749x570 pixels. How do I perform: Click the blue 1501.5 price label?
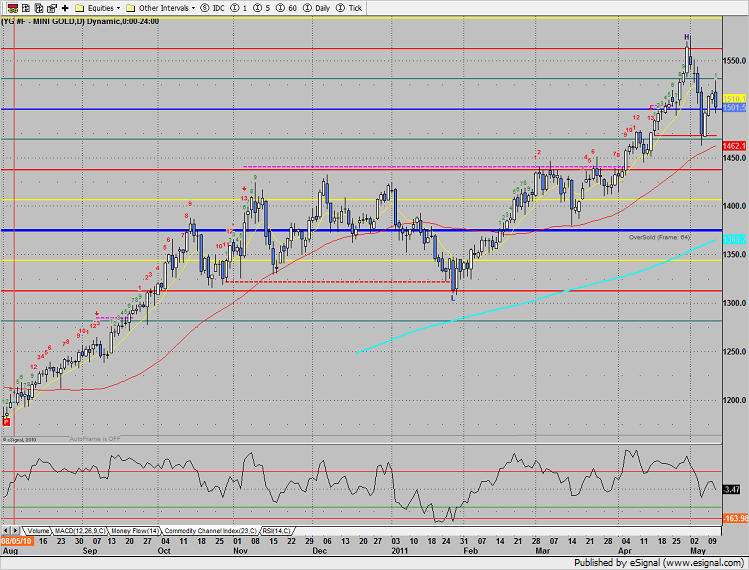click(734, 108)
